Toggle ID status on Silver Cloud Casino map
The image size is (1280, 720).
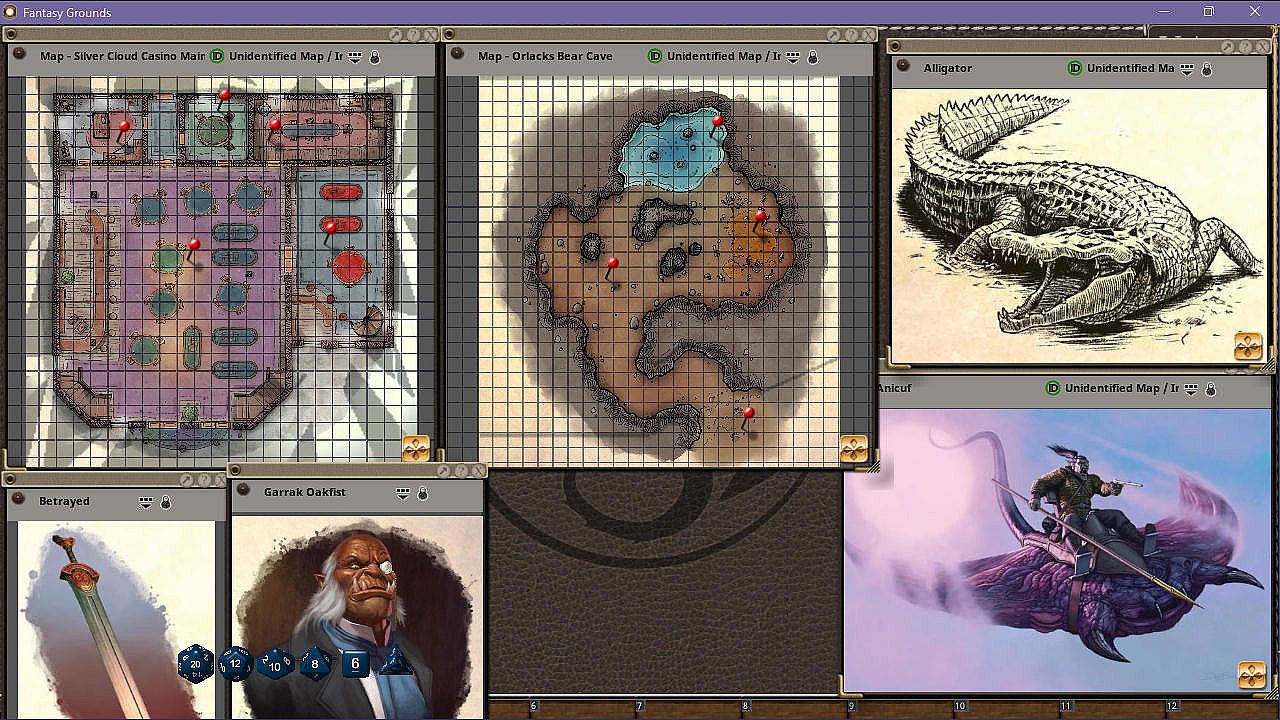pos(217,56)
